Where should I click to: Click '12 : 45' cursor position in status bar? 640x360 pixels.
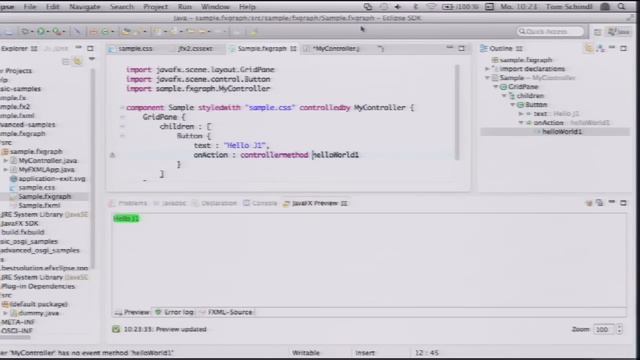427,353
